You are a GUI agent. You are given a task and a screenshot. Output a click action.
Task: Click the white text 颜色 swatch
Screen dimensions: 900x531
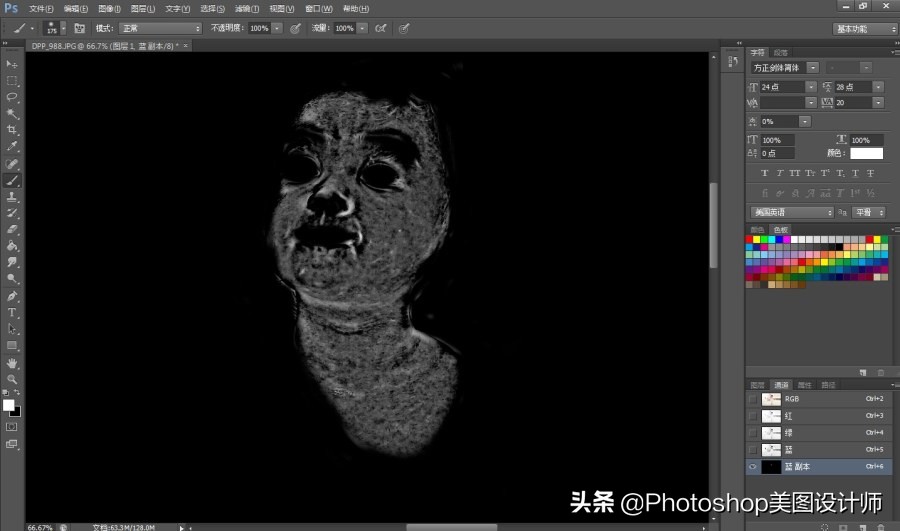coord(866,153)
